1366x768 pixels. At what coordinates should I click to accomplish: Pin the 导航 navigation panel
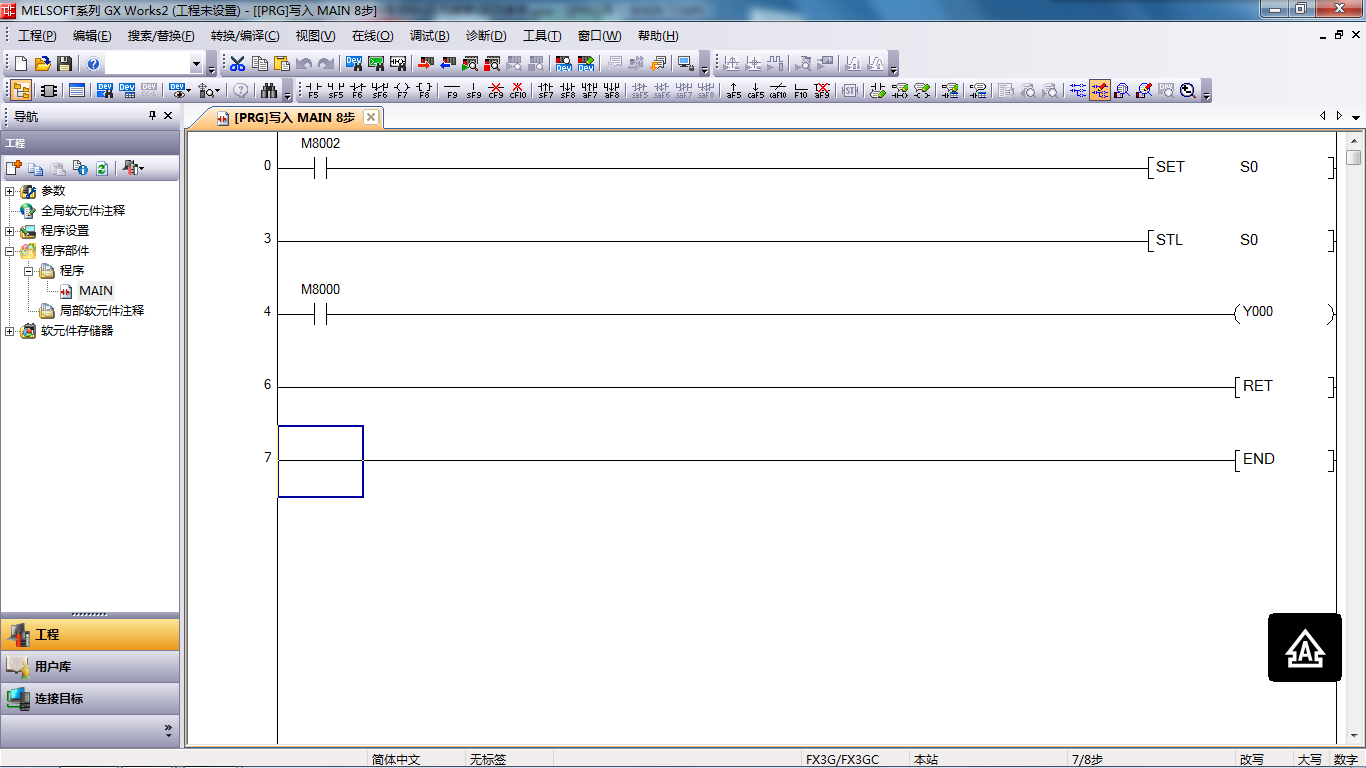point(152,116)
